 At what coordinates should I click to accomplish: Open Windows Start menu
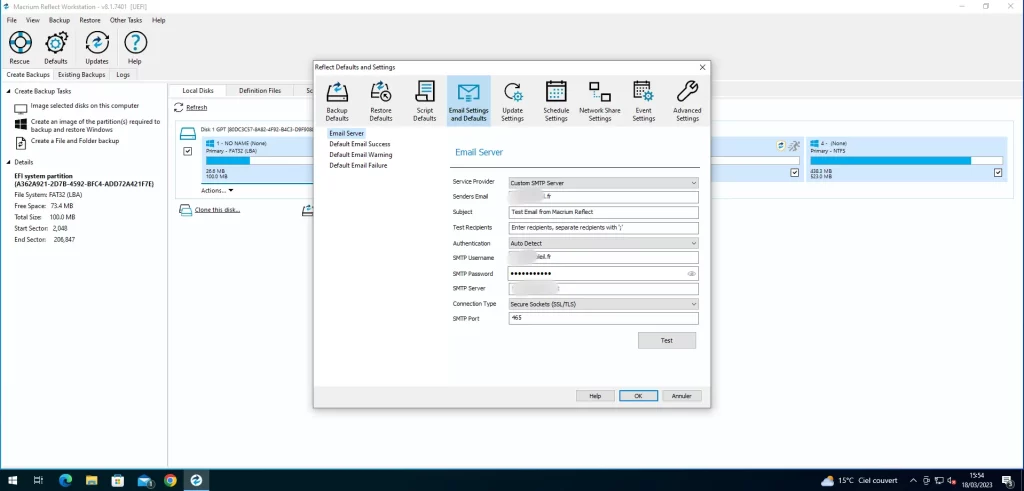tap(12, 481)
